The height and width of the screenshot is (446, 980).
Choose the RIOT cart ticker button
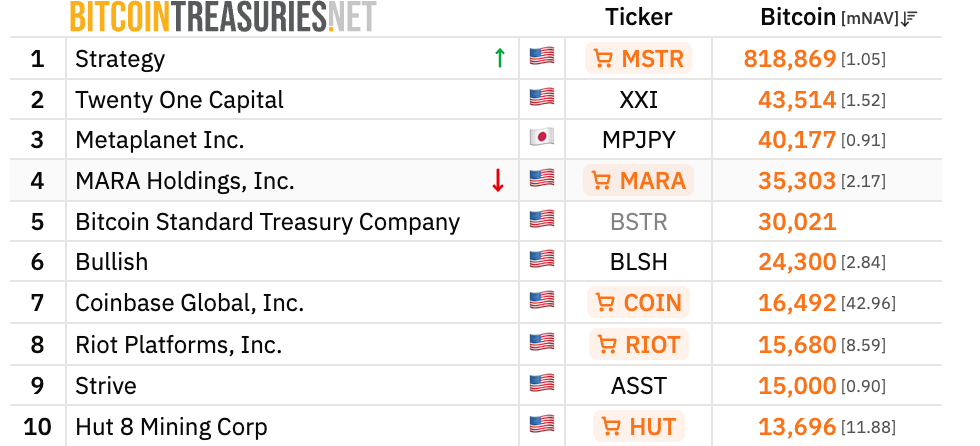coord(638,344)
